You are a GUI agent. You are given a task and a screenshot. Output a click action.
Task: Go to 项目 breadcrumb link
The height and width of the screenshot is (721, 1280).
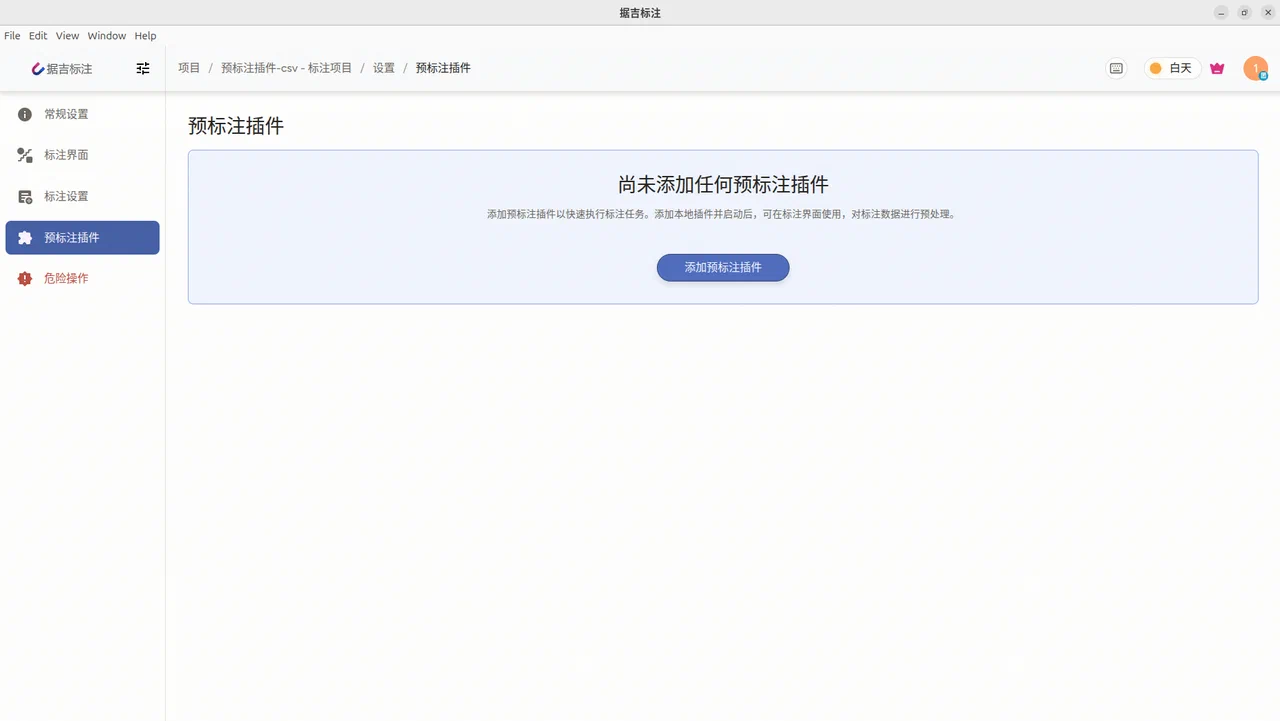tap(189, 68)
